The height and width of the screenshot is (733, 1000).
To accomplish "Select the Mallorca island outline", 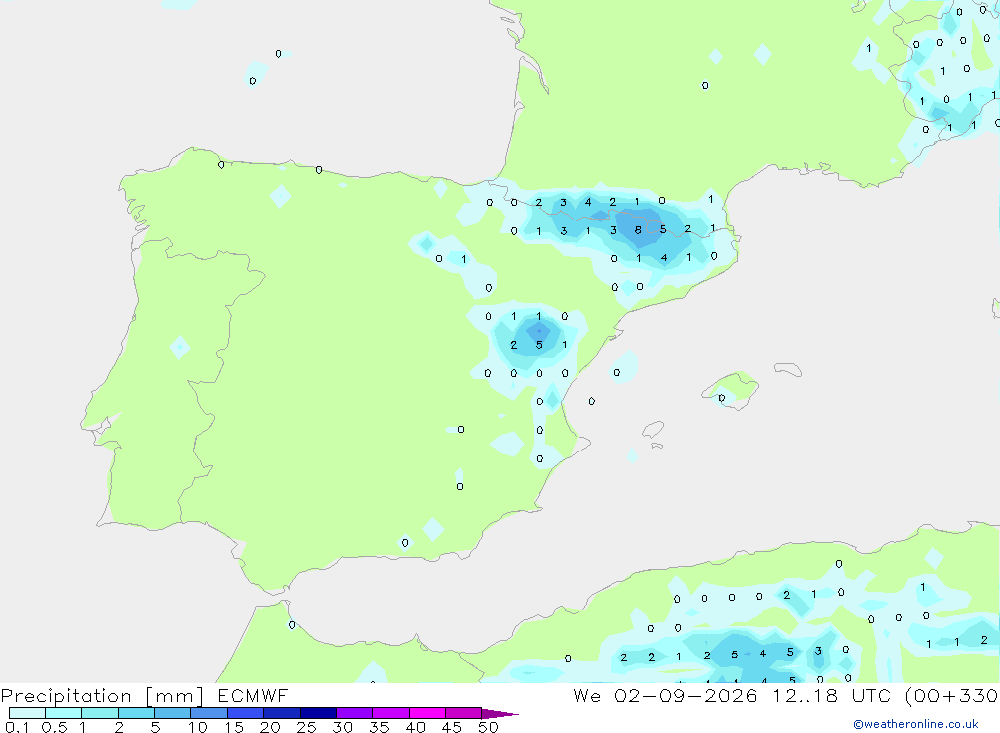I will coord(730,390).
